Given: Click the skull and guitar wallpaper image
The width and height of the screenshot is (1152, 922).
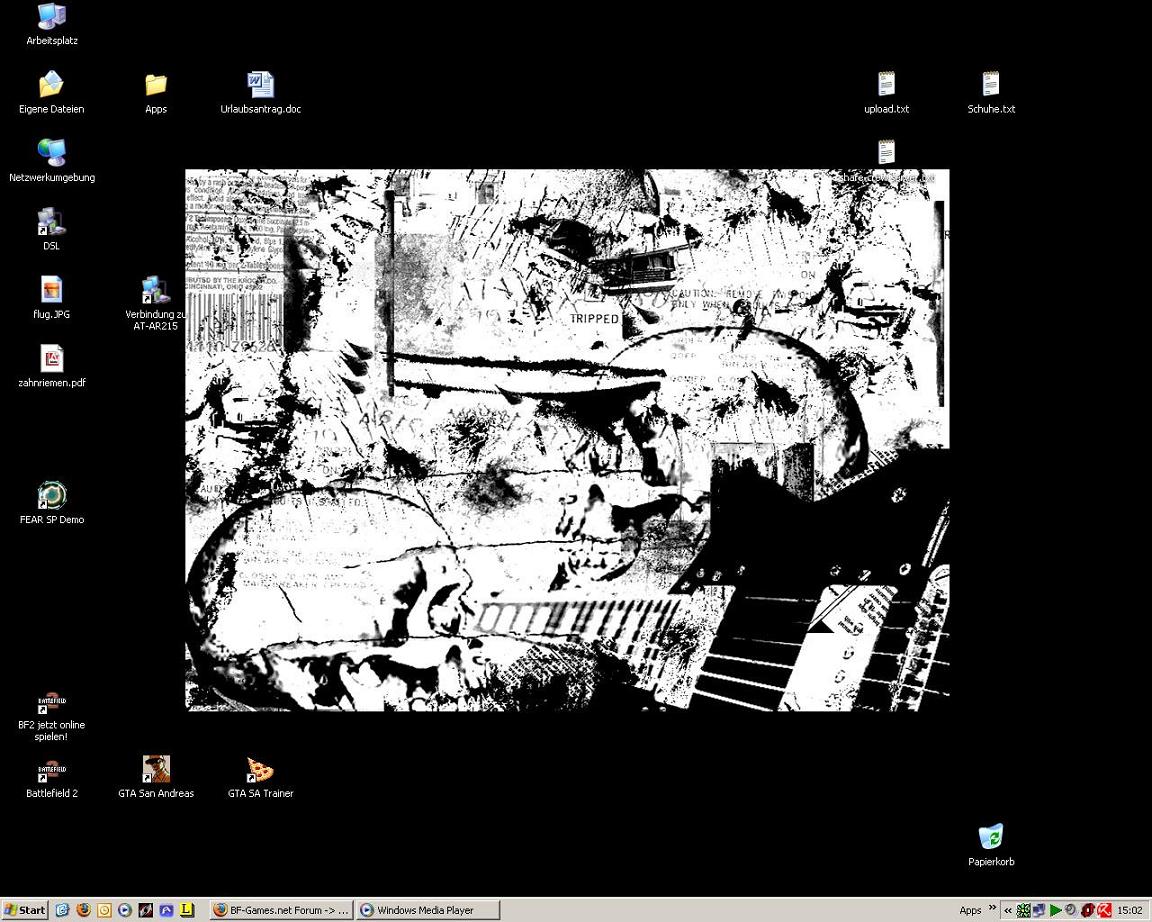Looking at the screenshot, I should (x=567, y=440).
